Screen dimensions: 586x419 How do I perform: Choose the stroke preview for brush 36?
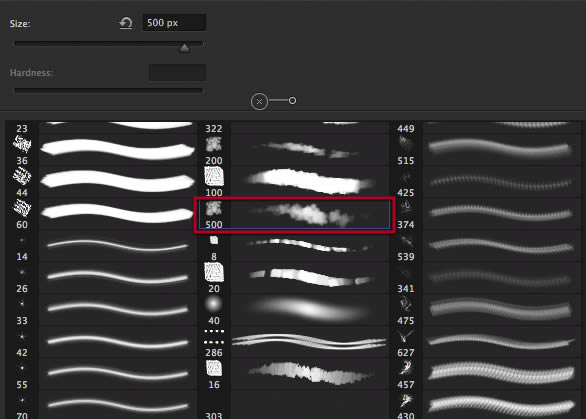[x=118, y=149]
